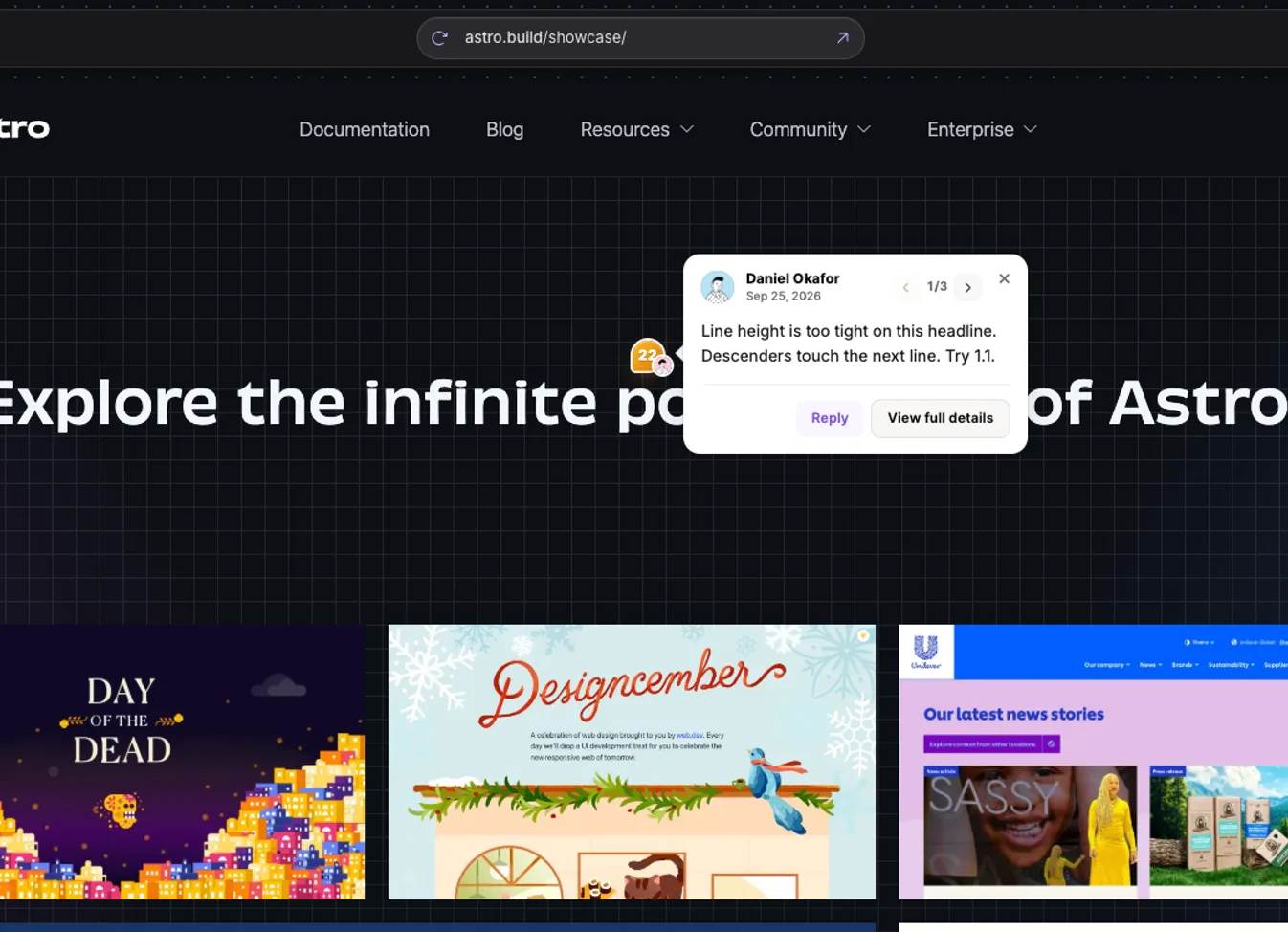Open the Documentation nav link
This screenshot has width=1288, height=932.
pyautogui.click(x=365, y=129)
